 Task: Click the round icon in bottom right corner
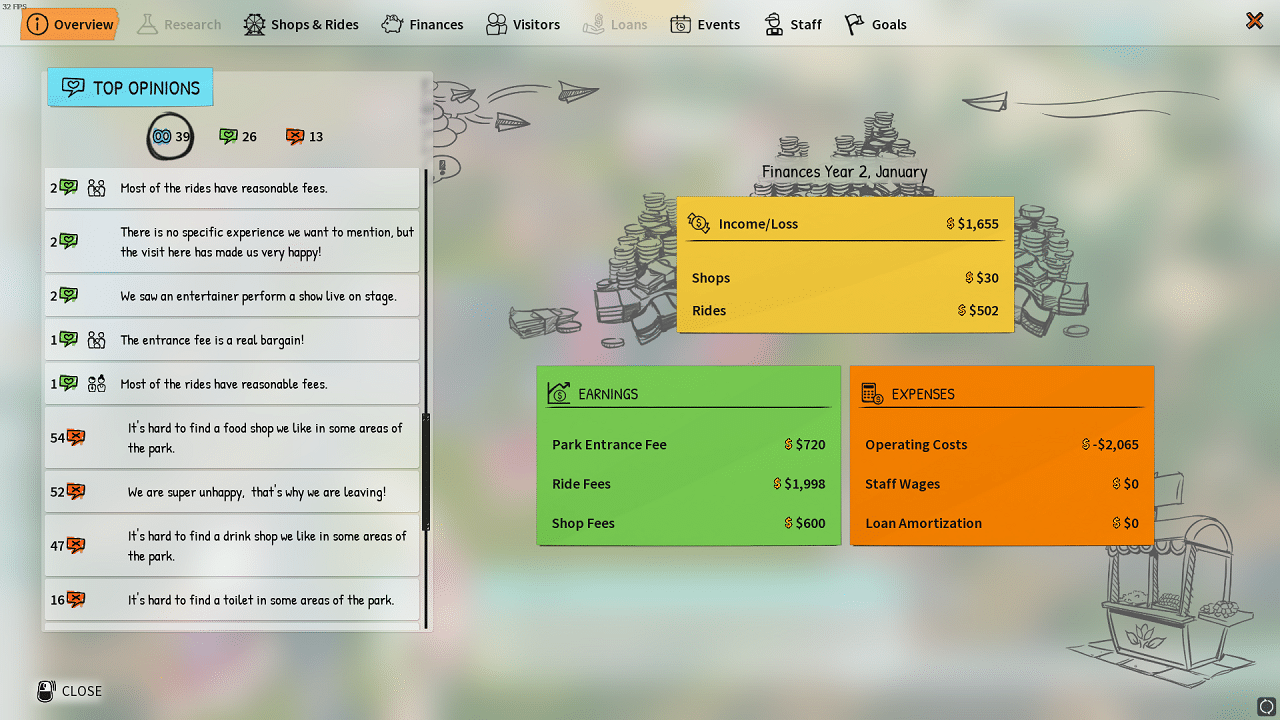[x=1266, y=706]
